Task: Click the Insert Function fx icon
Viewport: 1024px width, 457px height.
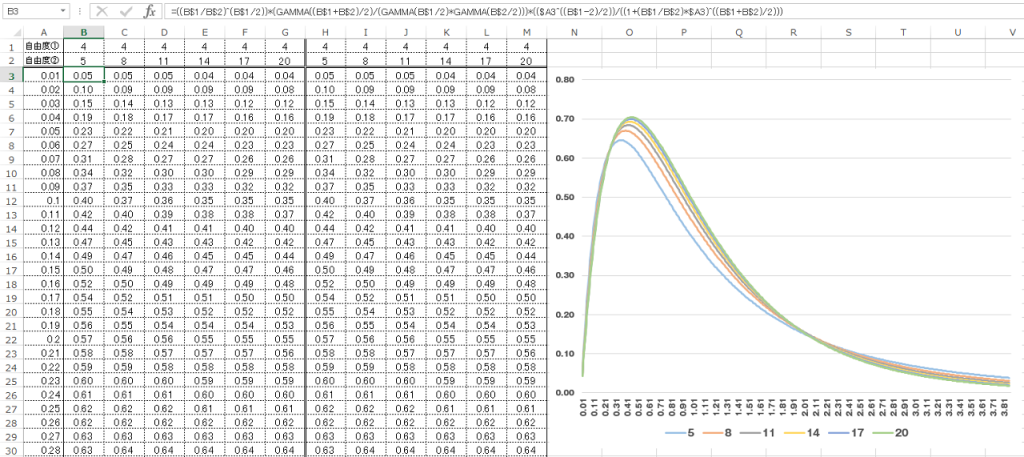Action: (x=150, y=11)
